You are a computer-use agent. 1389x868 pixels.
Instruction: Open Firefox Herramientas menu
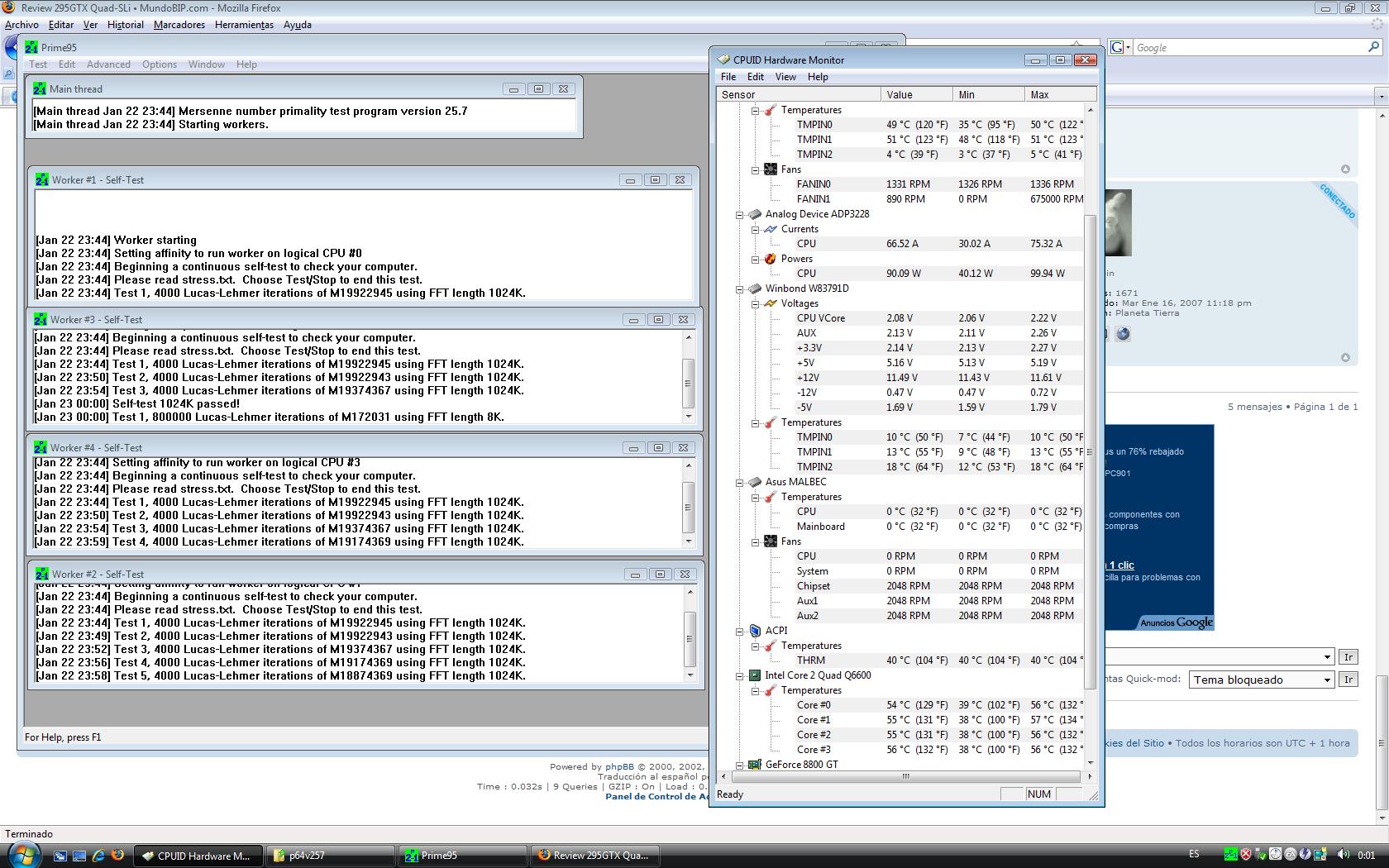tap(244, 25)
